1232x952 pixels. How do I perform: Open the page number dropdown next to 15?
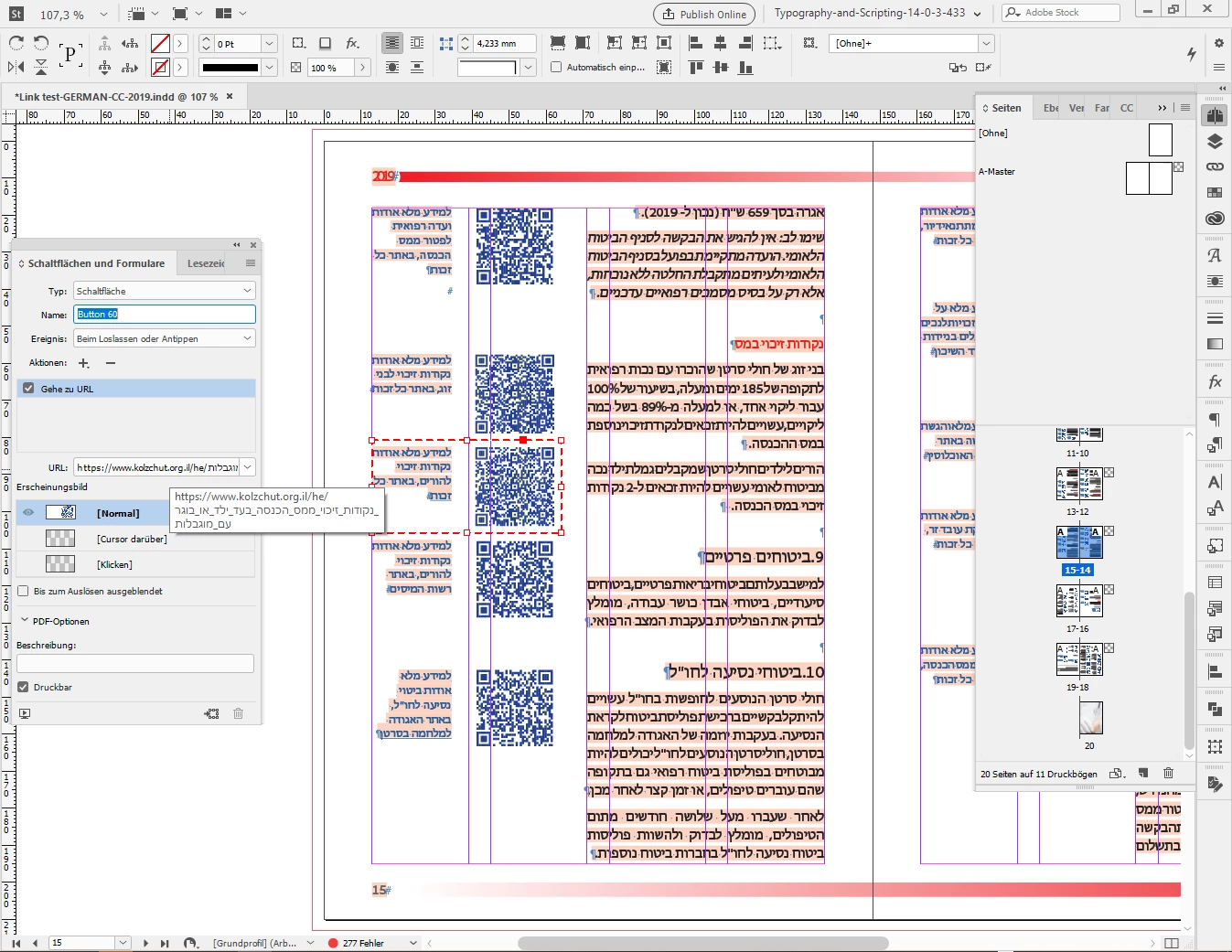tap(123, 943)
